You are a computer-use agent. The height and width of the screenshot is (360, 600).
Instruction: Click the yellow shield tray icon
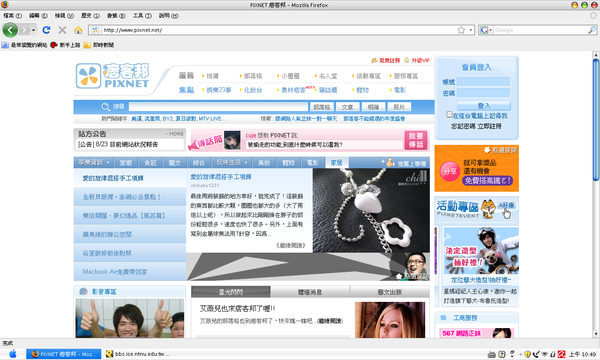(527, 354)
